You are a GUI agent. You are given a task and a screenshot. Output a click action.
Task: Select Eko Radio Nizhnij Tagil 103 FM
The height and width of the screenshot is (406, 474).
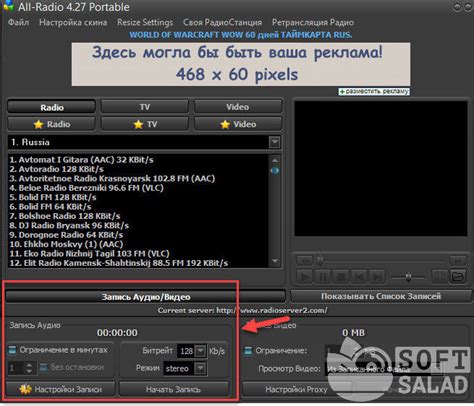click(x=89, y=253)
